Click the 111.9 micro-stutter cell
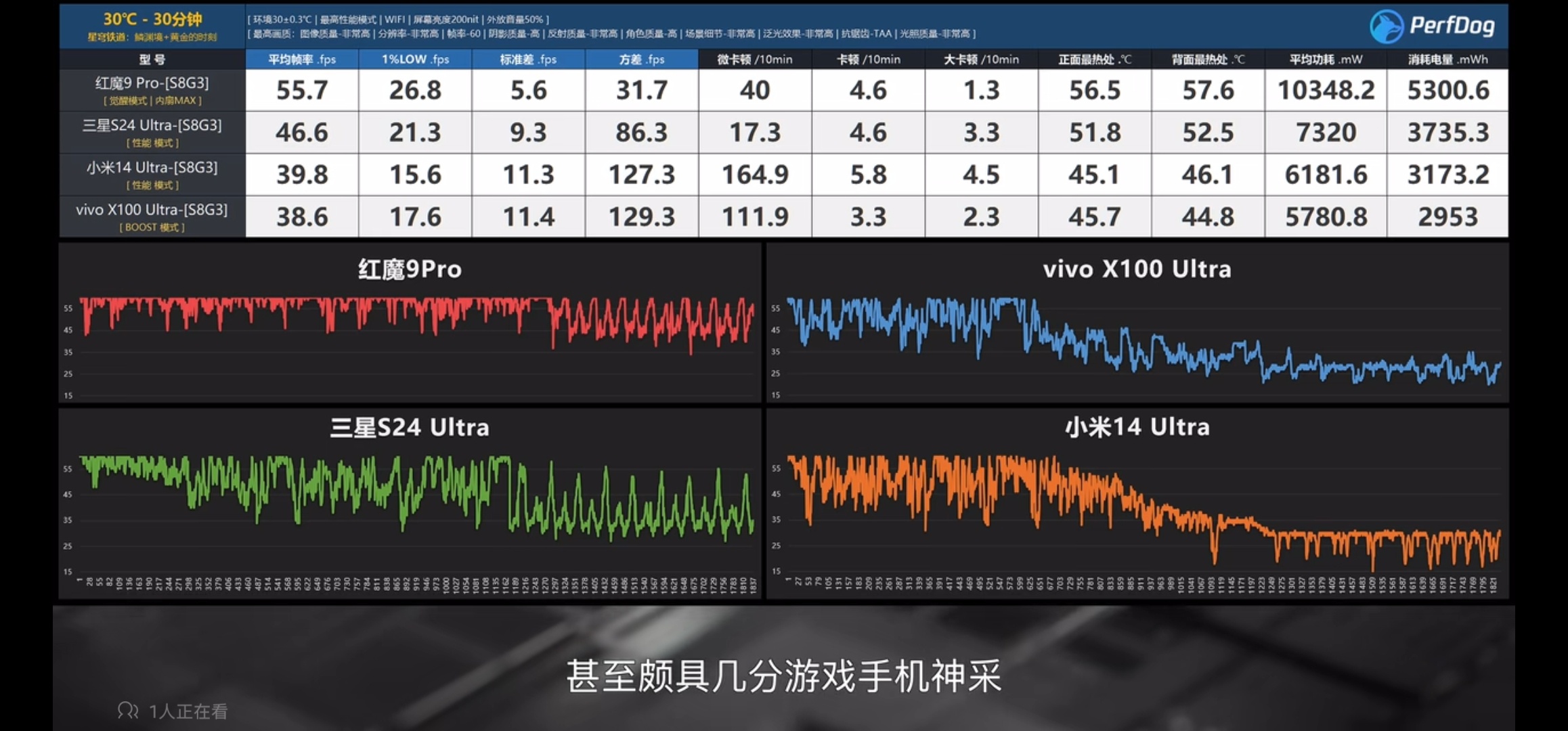Viewport: 1568px width, 731px height. [x=755, y=217]
